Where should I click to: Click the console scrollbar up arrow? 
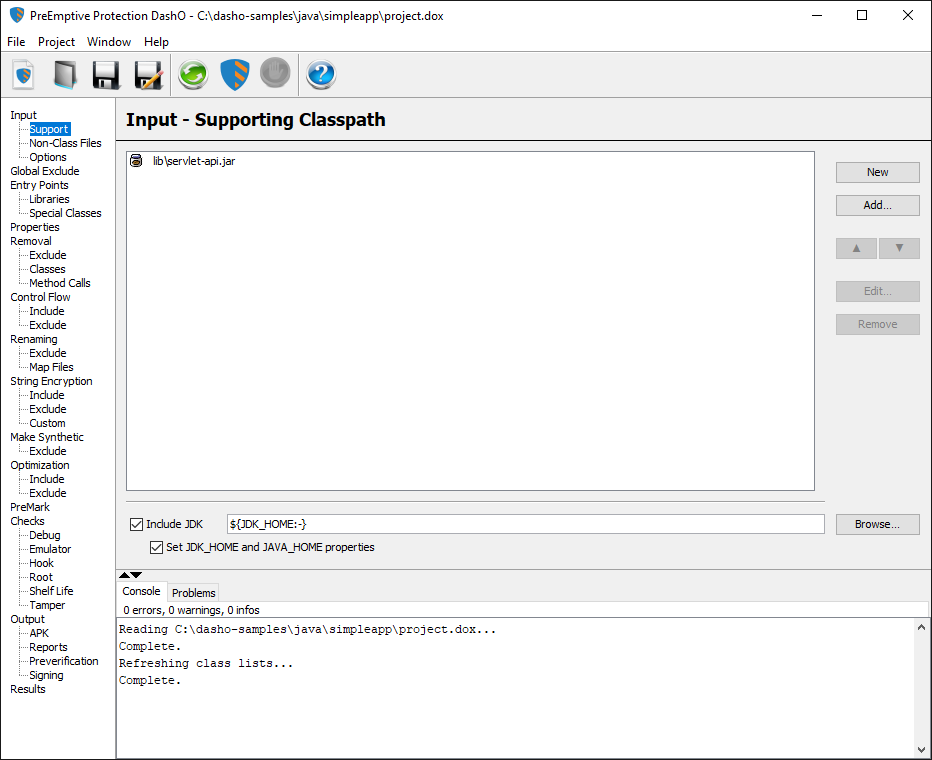tap(921, 627)
